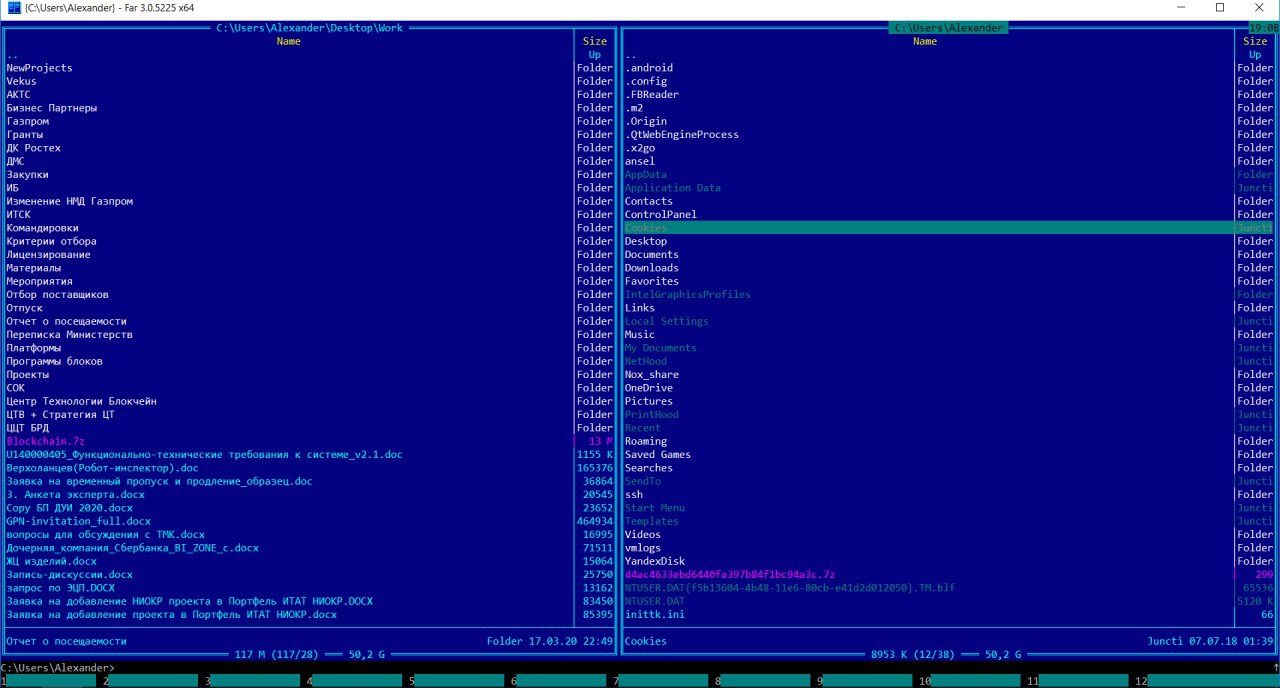Select the Downloads folder in right panel
Viewport: 1280px width, 688px height.
pos(651,268)
